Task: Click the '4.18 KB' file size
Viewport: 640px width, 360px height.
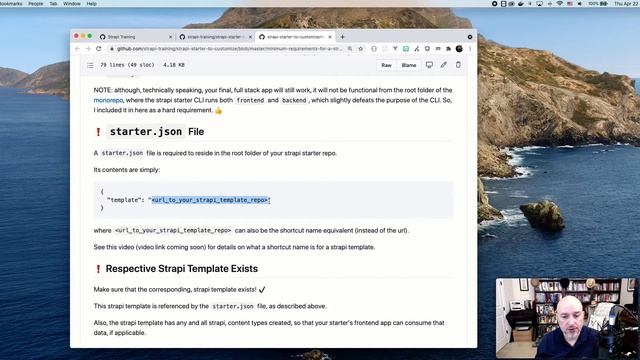Action: tap(174, 65)
